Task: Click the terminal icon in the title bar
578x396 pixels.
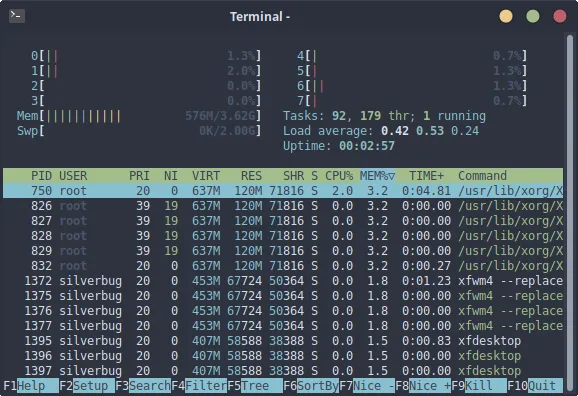Action: [17, 16]
